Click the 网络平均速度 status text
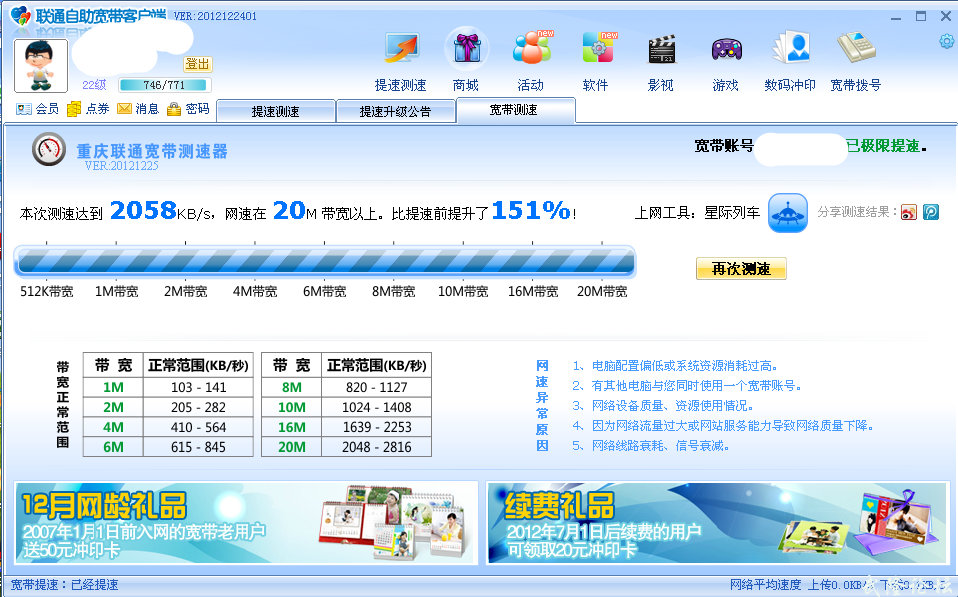 tap(765, 585)
